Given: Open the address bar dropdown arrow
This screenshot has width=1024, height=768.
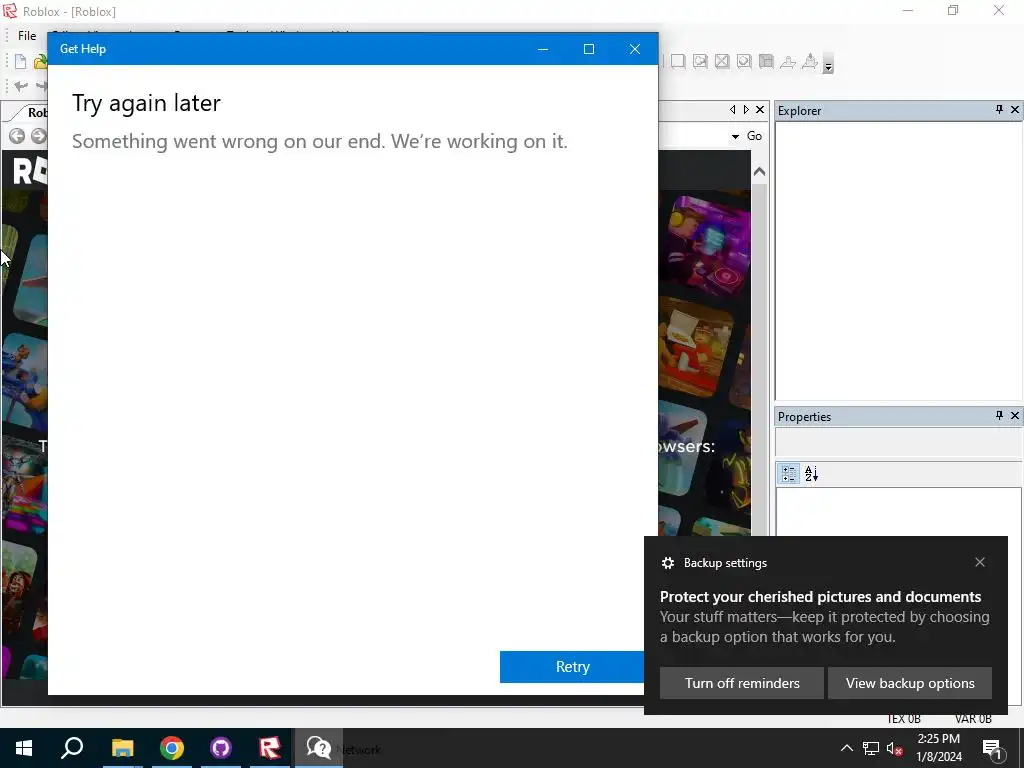Looking at the screenshot, I should (x=735, y=136).
